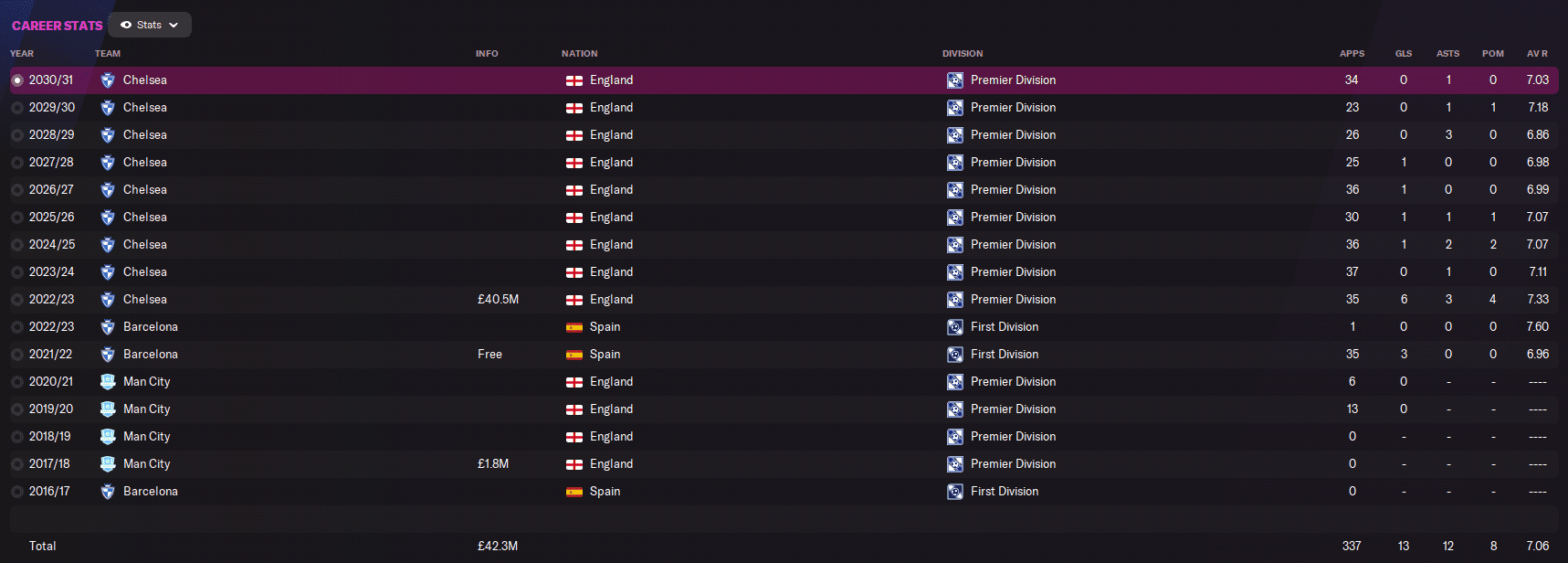The image size is (1568, 563).
Task: Select the 2026/27 season radio button
Action: point(17,190)
